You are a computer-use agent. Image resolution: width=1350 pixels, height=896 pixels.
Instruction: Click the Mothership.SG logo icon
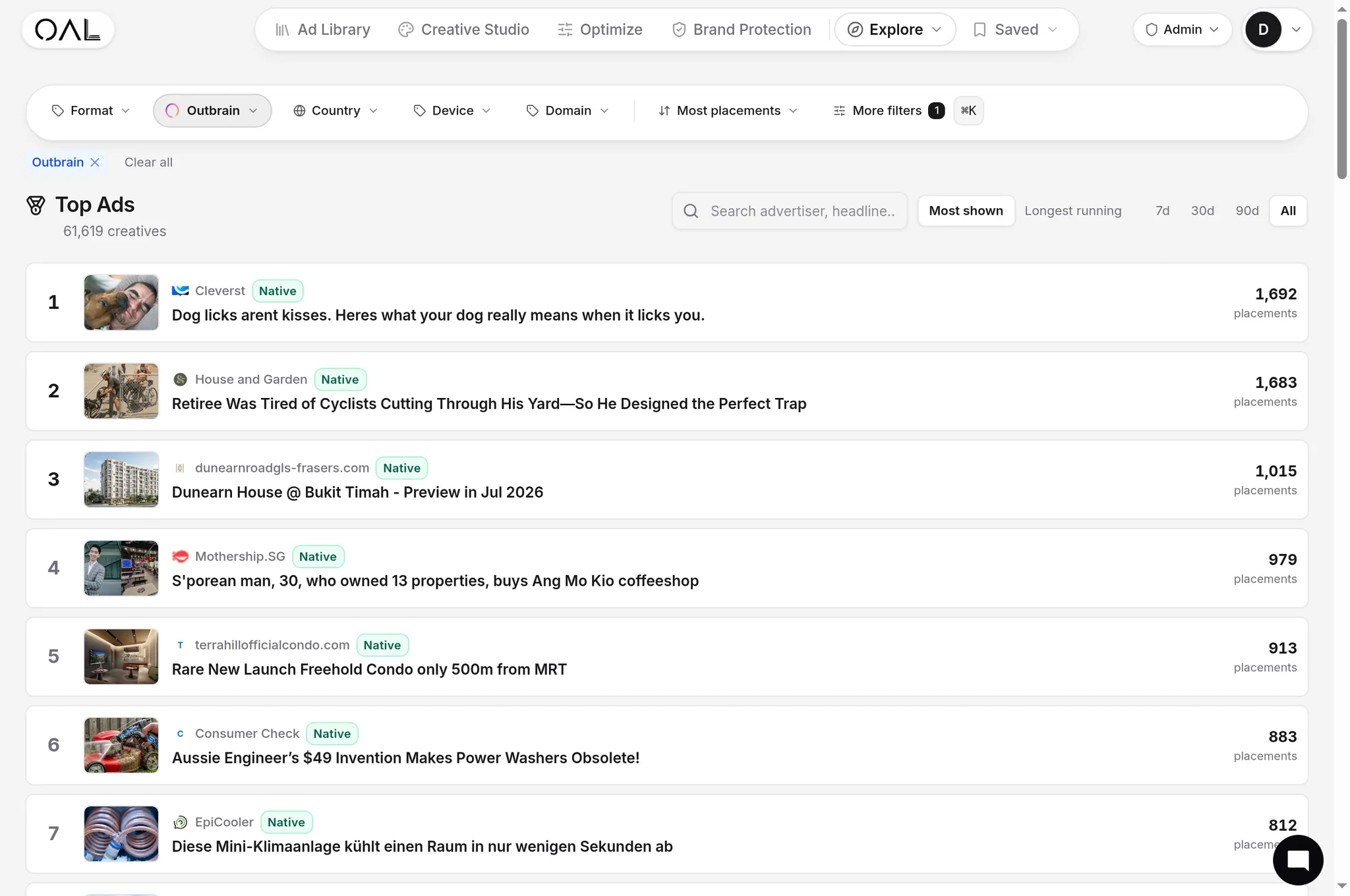[180, 557]
